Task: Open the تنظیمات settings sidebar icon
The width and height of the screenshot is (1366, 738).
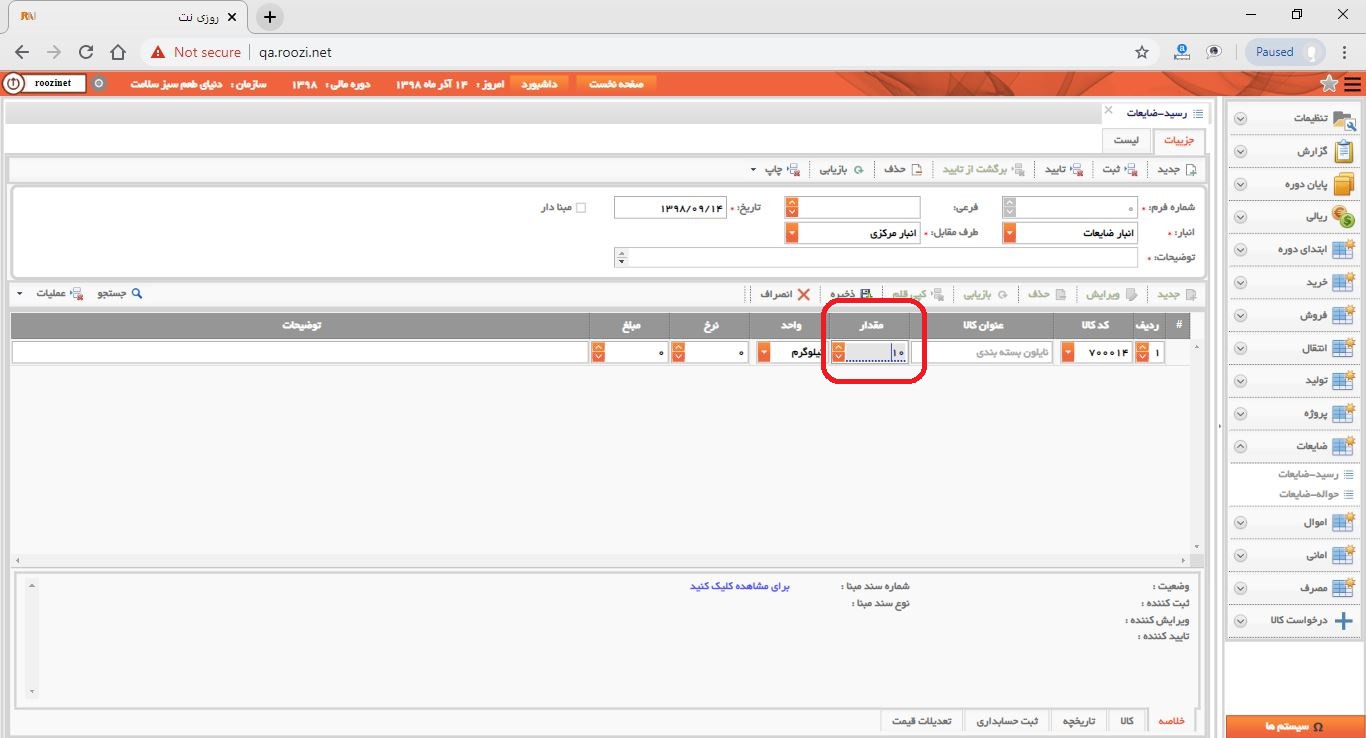Action: coord(1344,119)
